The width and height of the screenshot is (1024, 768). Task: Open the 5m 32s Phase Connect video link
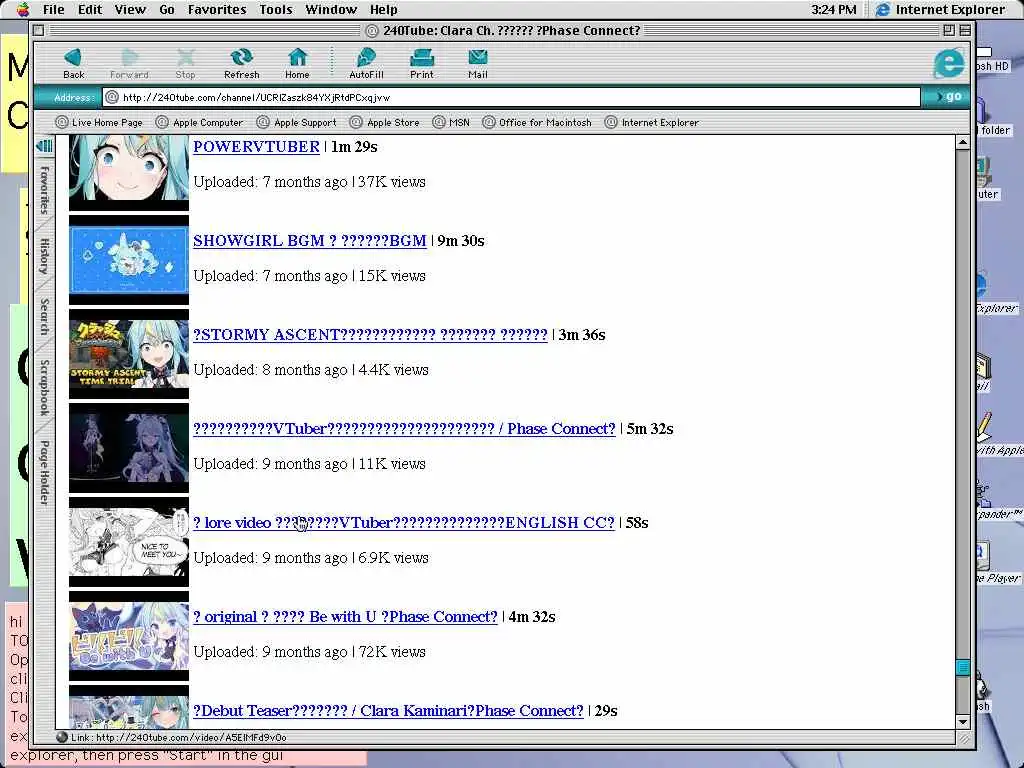pyautogui.click(x=404, y=429)
